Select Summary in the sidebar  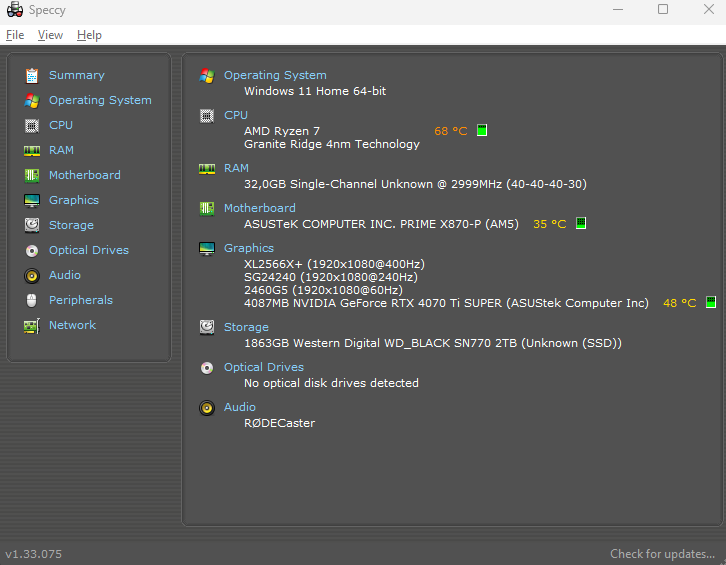(x=77, y=75)
